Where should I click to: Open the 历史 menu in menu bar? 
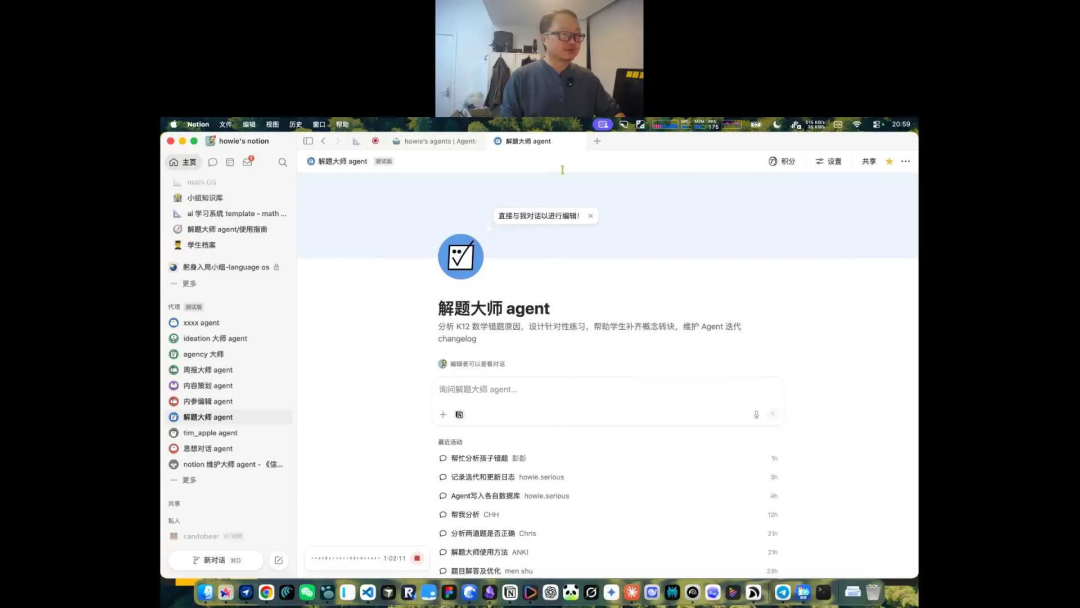(296, 125)
